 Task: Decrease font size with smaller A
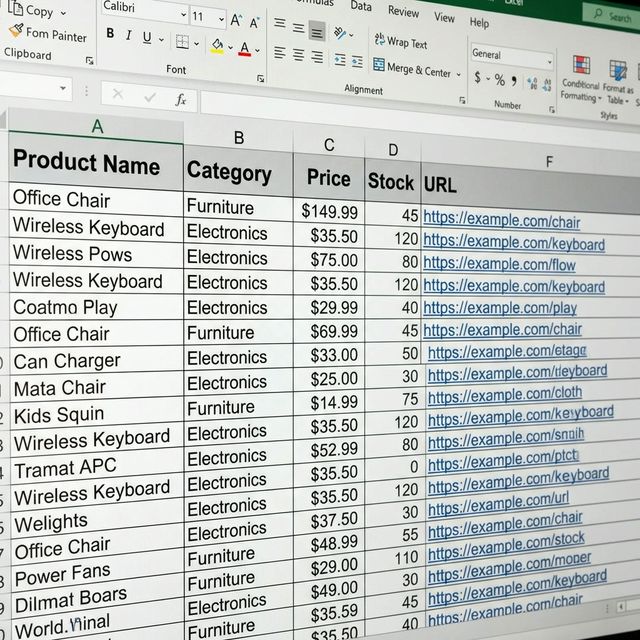(255, 22)
